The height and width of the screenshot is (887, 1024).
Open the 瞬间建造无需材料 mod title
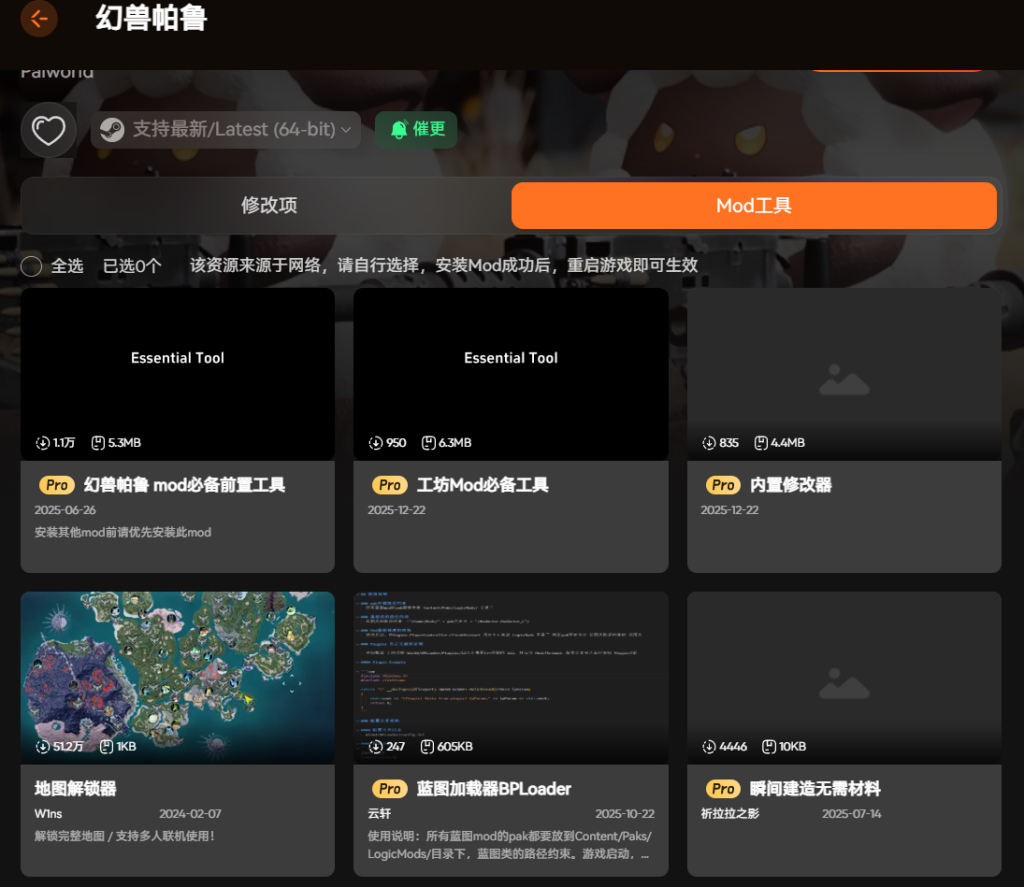[815, 789]
